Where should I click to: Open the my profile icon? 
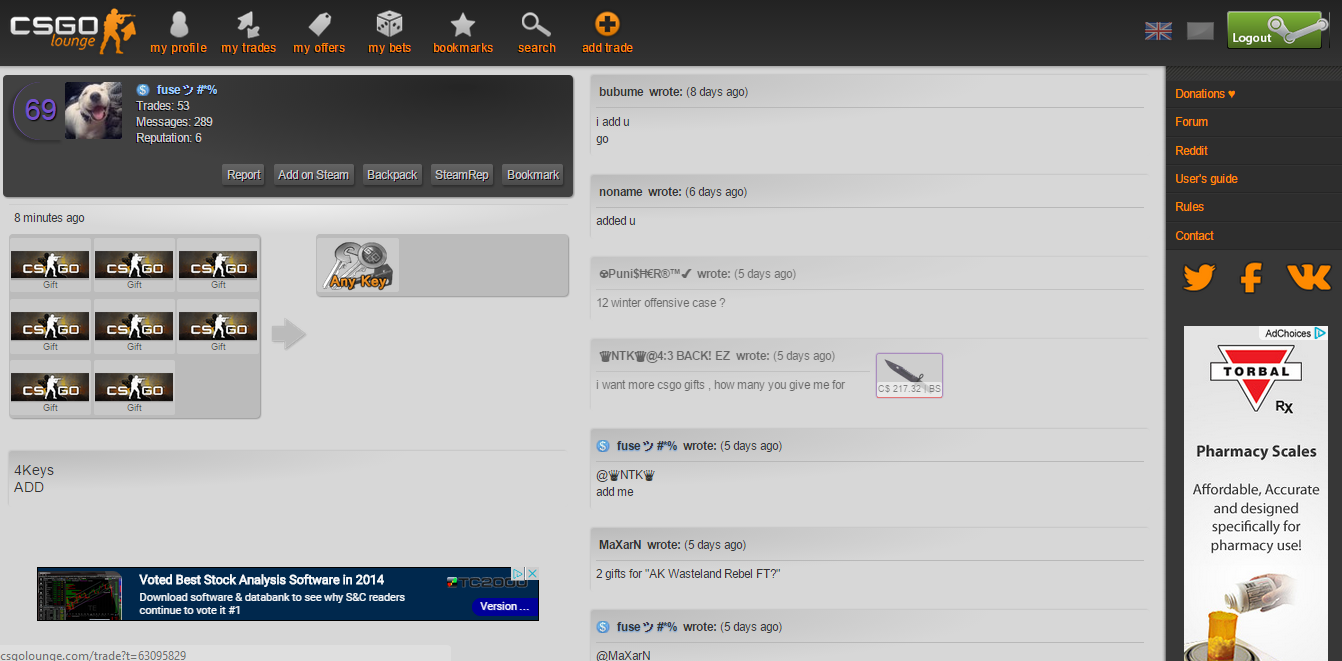click(x=178, y=25)
